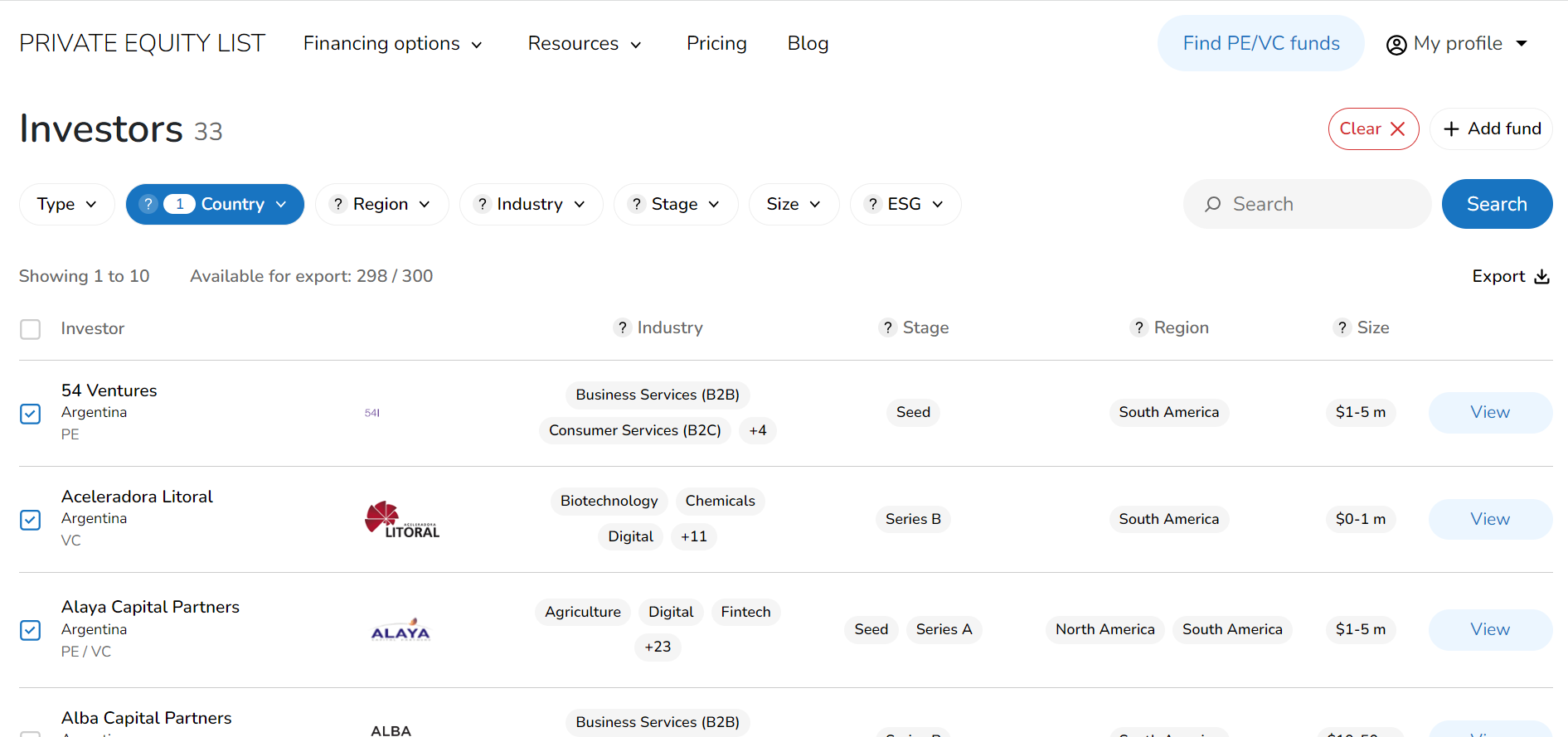This screenshot has height=737, width=1568.
Task: Click the Agriculture industry tag
Action: [583, 612]
